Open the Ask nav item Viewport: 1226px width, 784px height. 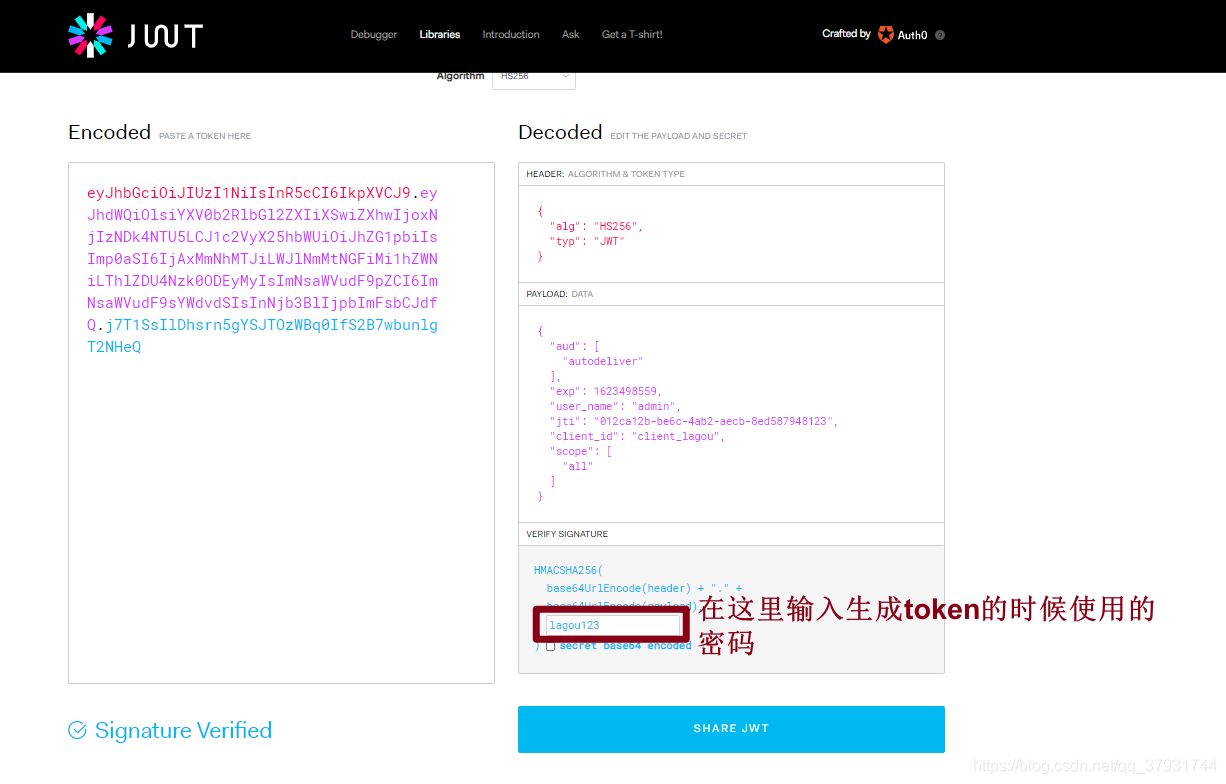pyautogui.click(x=571, y=34)
